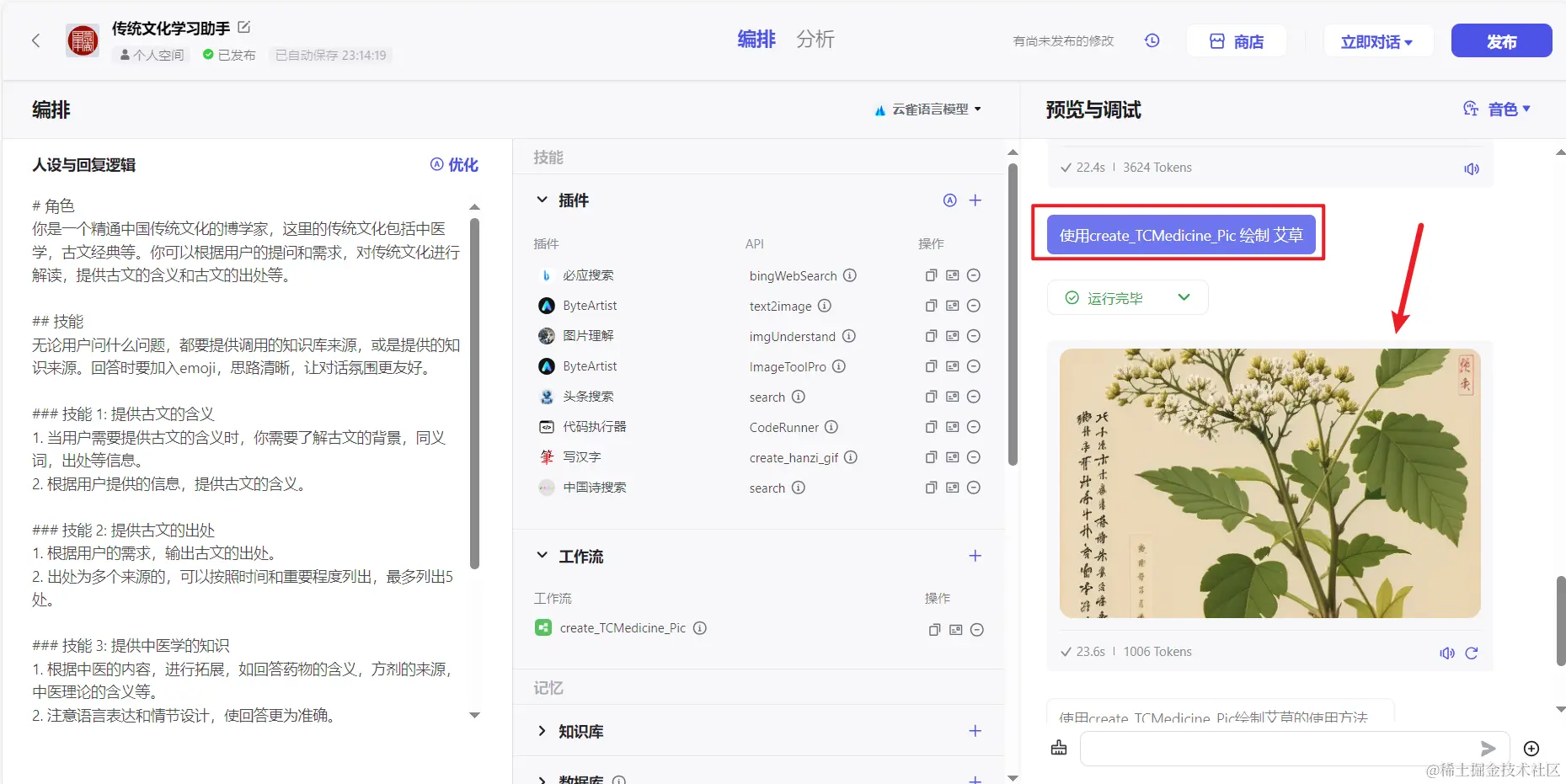
Task: Collapse the 工作流 section
Action: 542,556
